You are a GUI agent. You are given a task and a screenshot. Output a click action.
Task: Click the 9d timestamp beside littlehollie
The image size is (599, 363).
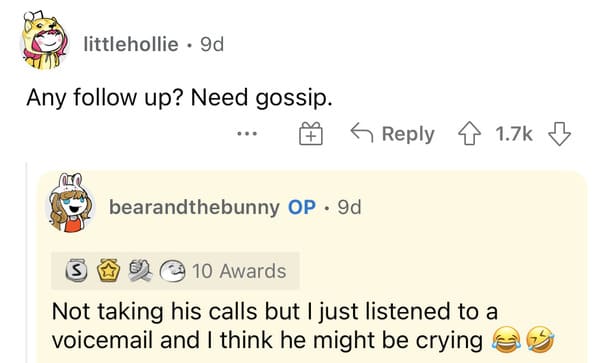coord(212,44)
